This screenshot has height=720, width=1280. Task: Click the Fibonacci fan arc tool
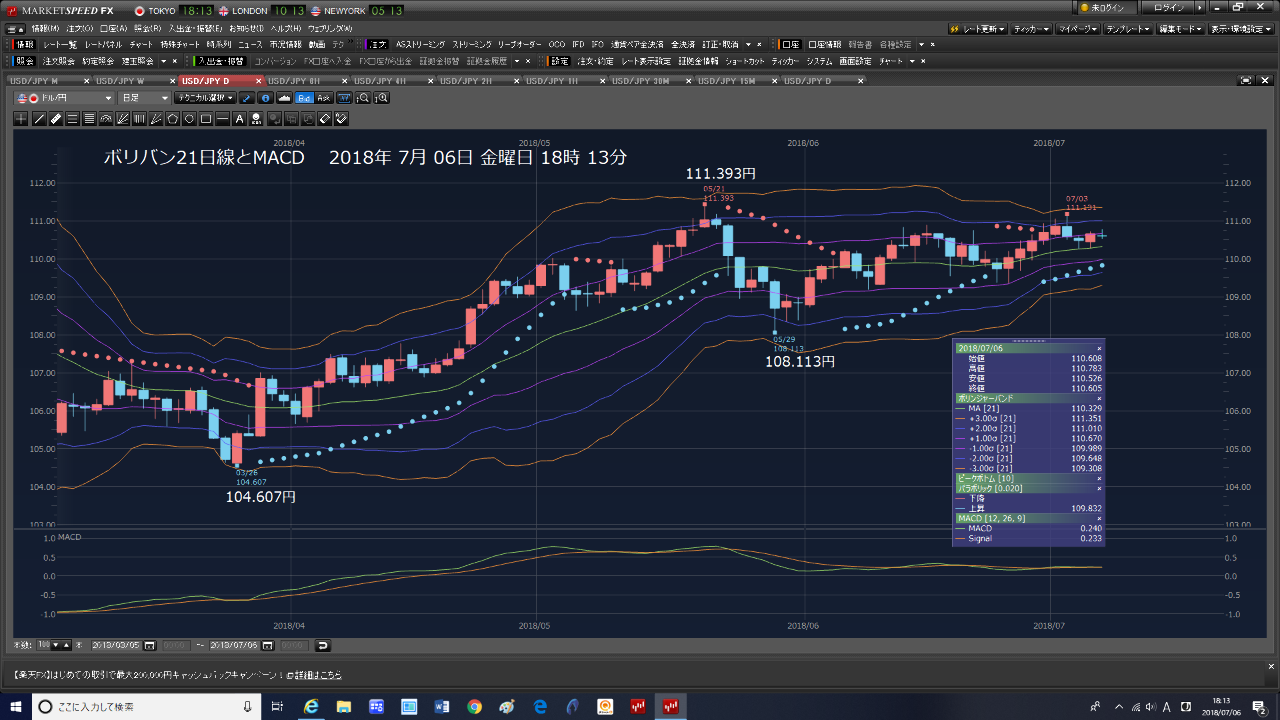click(106, 119)
